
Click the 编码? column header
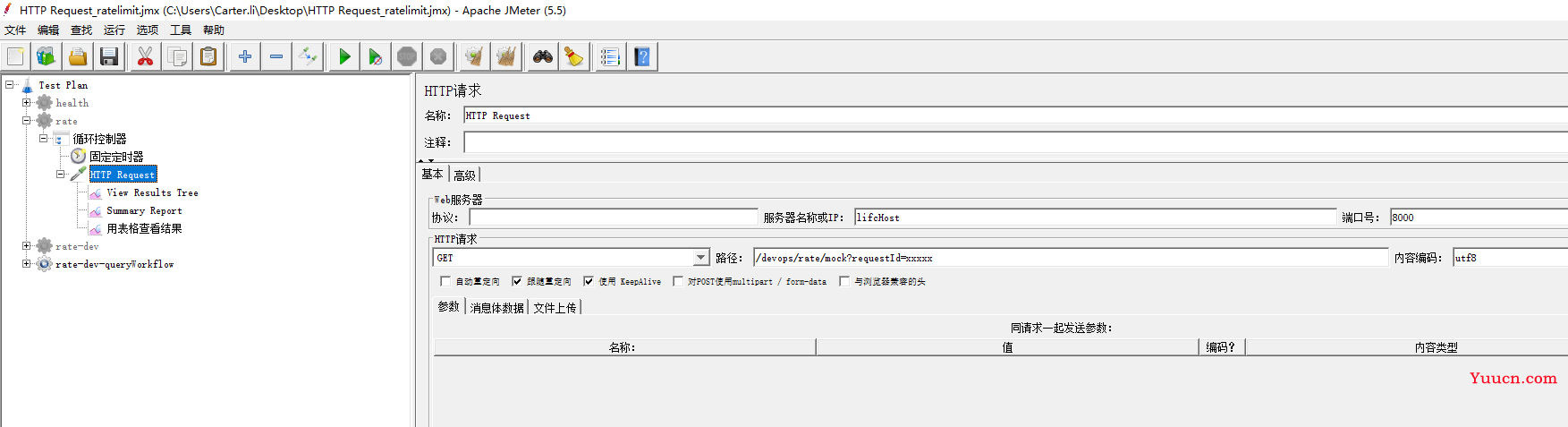1221,347
